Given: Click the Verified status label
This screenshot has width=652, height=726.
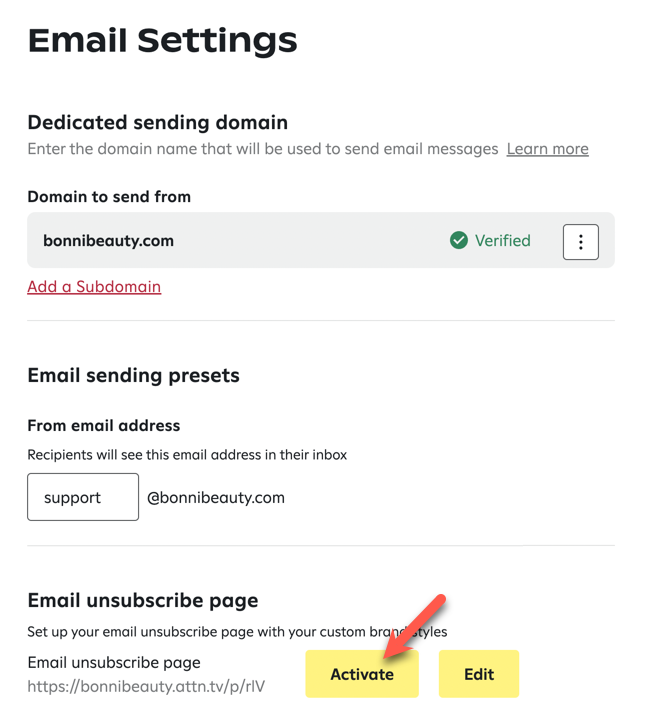Looking at the screenshot, I should tap(502, 240).
